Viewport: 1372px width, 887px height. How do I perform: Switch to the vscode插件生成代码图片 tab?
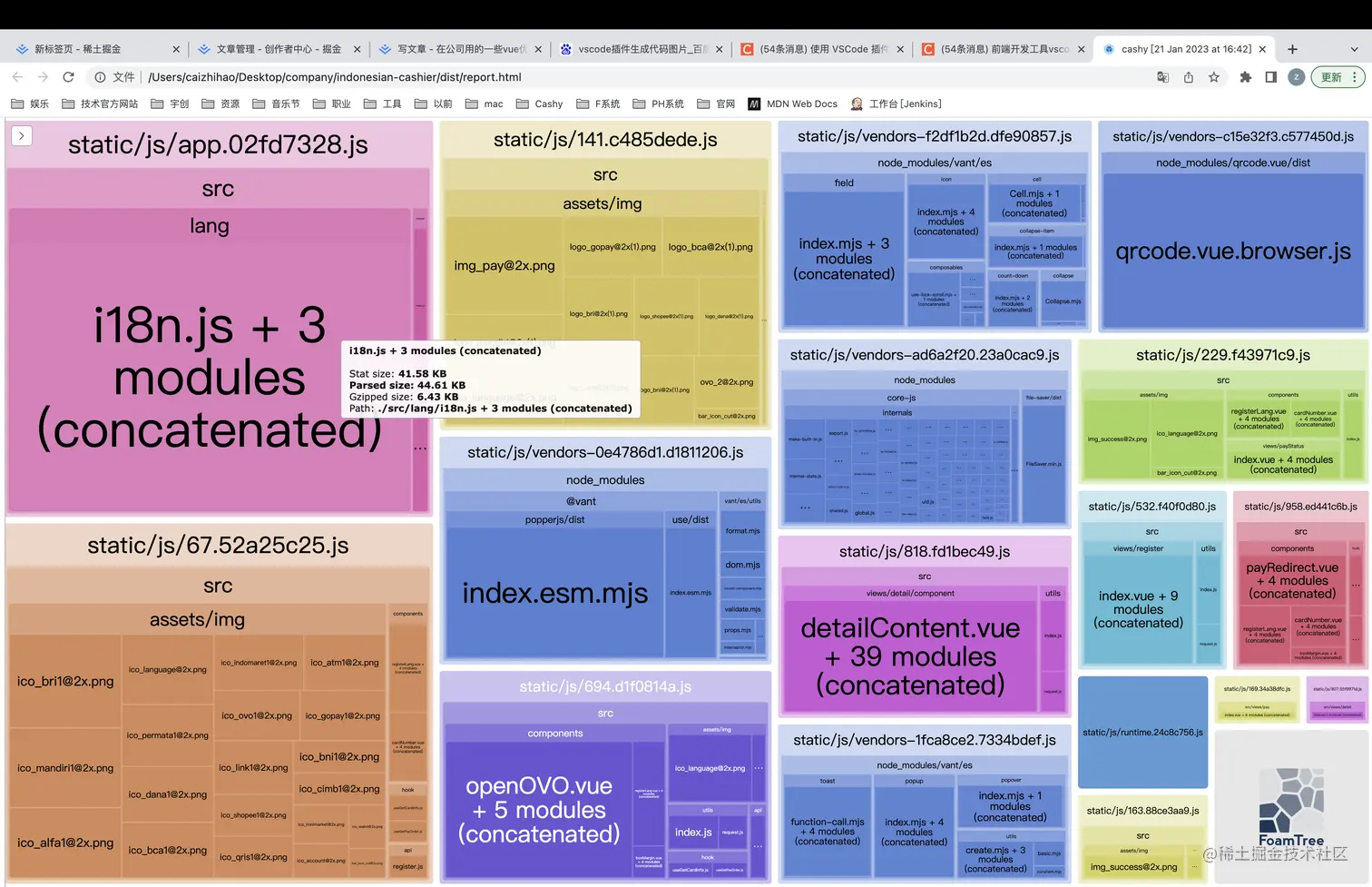click(x=641, y=49)
